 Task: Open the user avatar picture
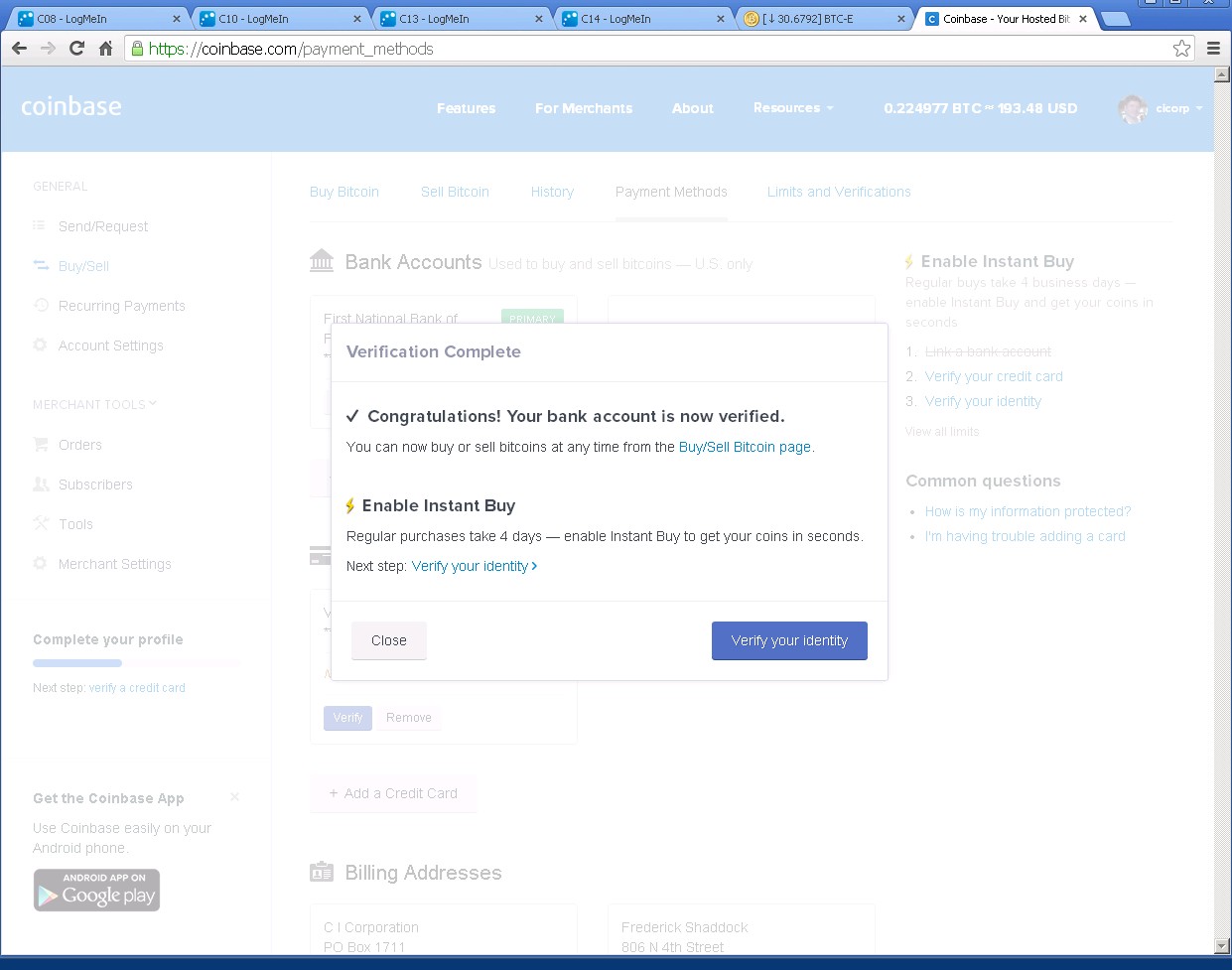(1133, 108)
